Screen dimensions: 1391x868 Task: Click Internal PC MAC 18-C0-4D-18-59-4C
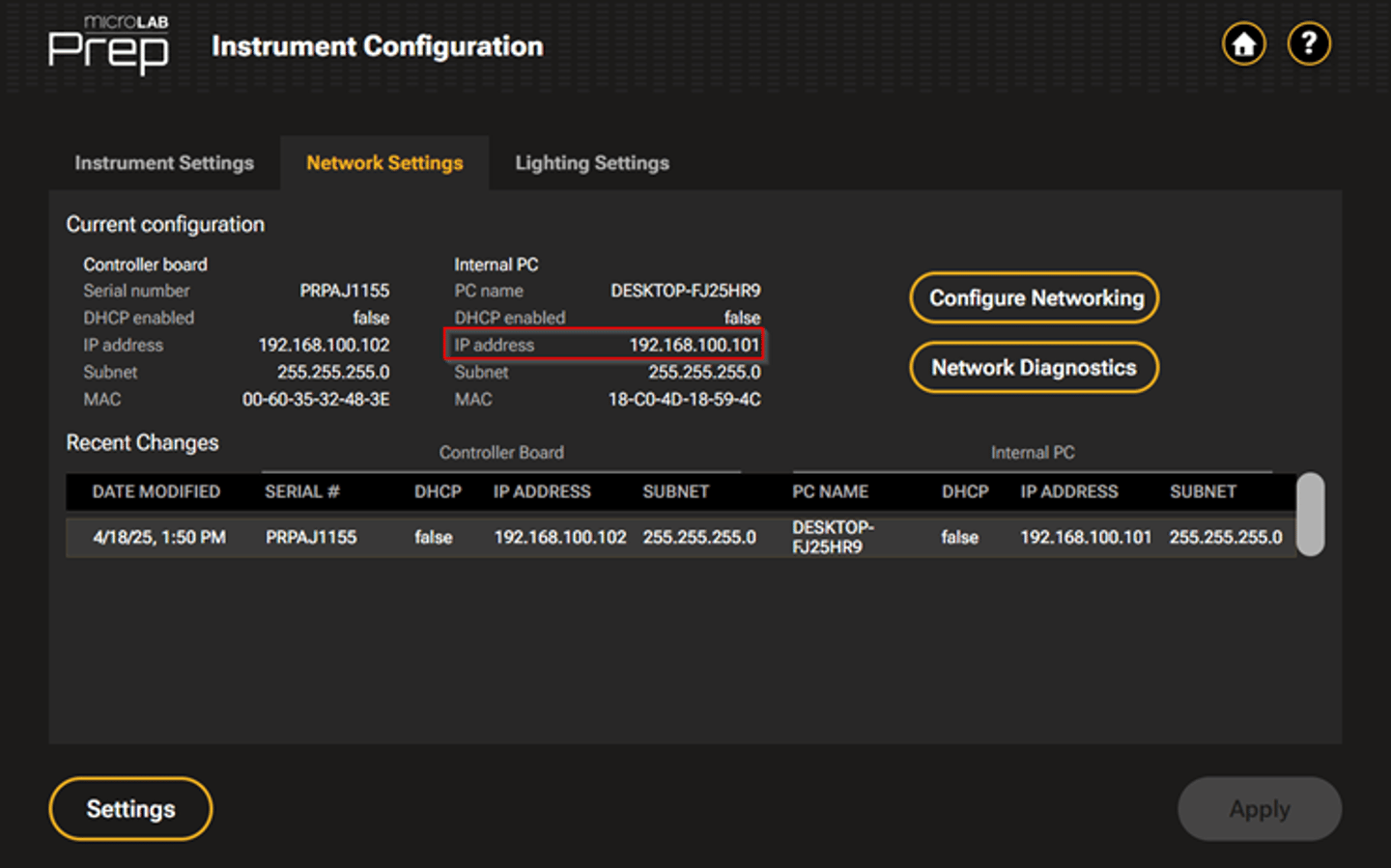[685, 399]
